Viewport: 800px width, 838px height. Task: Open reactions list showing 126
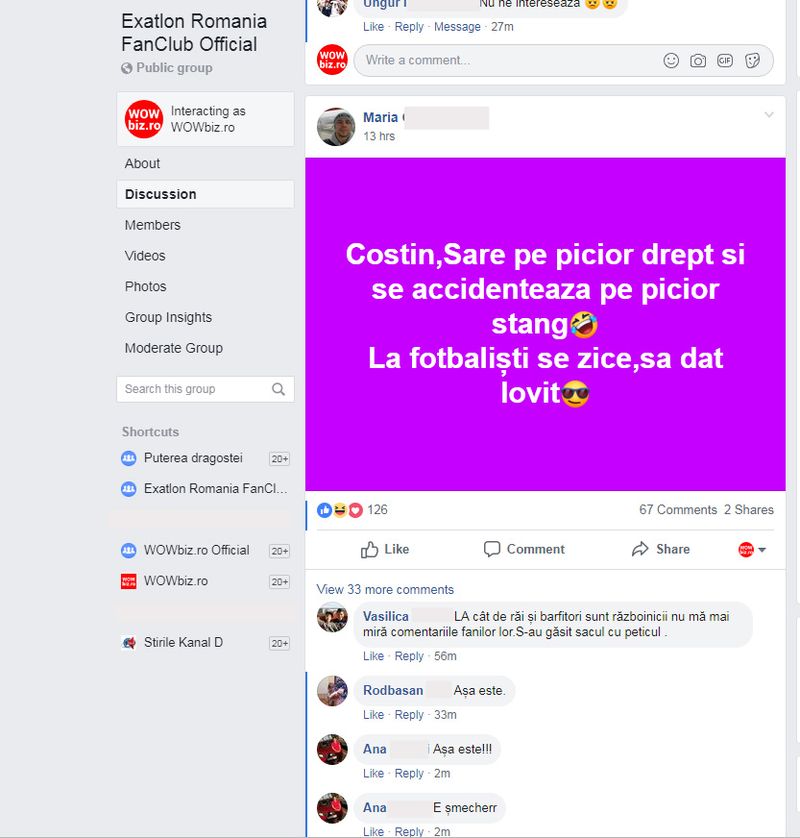377,510
